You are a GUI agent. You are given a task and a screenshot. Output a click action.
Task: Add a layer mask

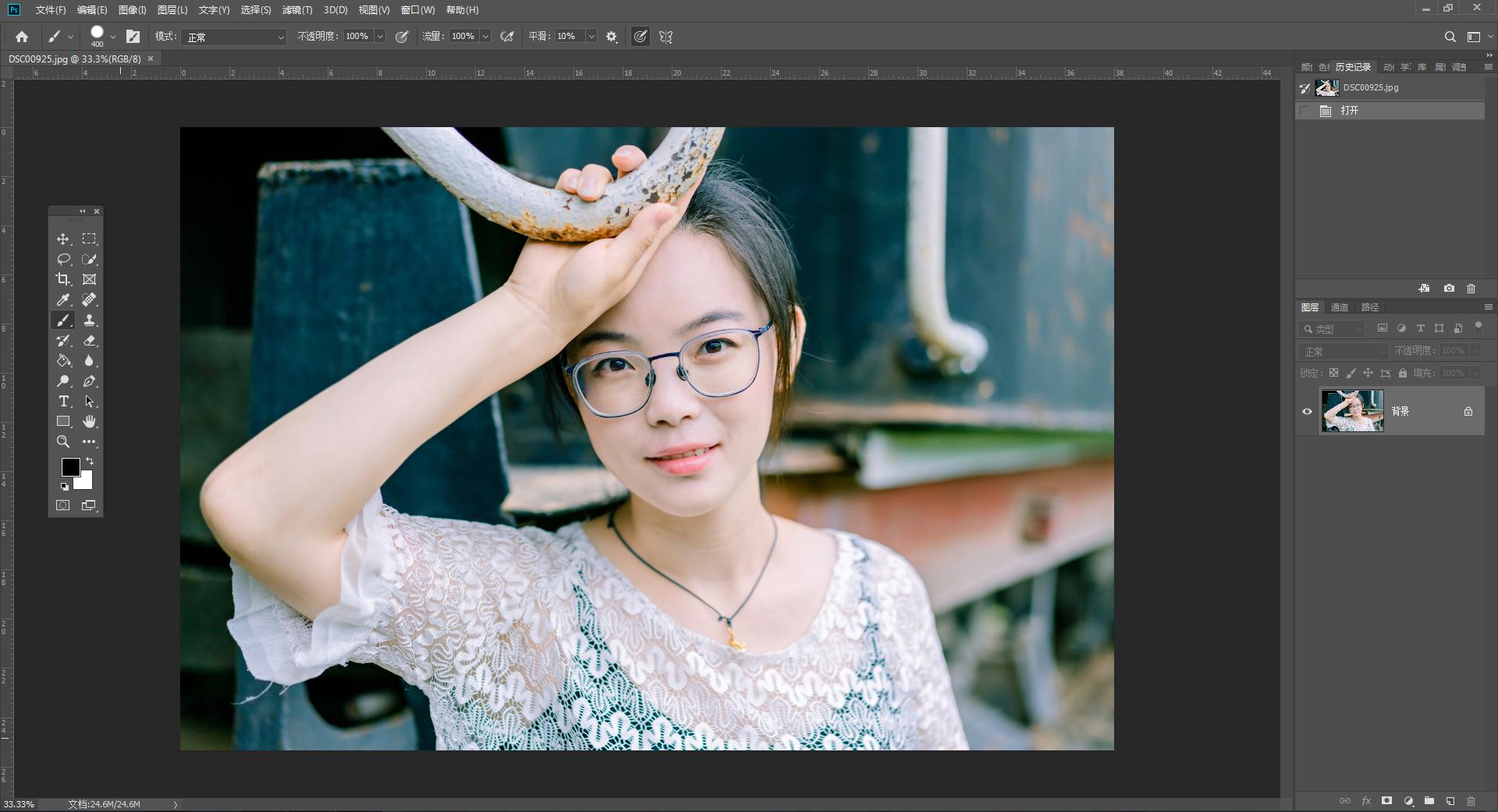tap(1386, 801)
